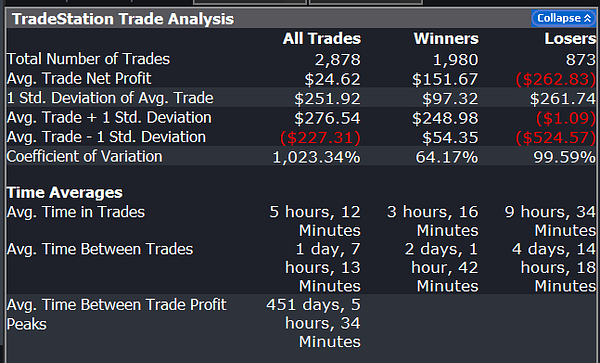Image resolution: width=600 pixels, height=363 pixels.
Task: Click the red ($262.83) losers value
Action: coord(556,79)
